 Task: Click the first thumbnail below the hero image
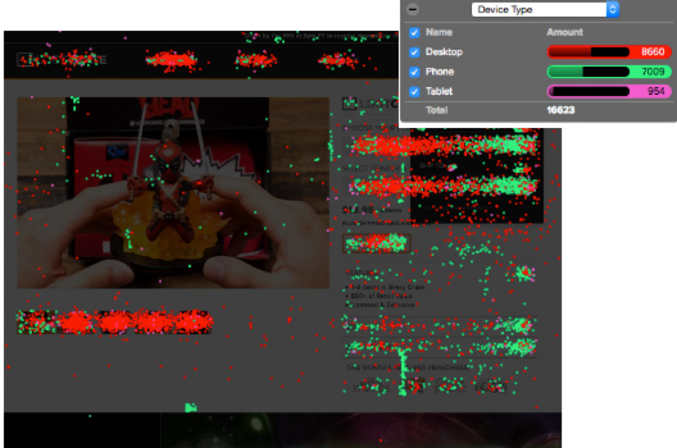(40, 322)
